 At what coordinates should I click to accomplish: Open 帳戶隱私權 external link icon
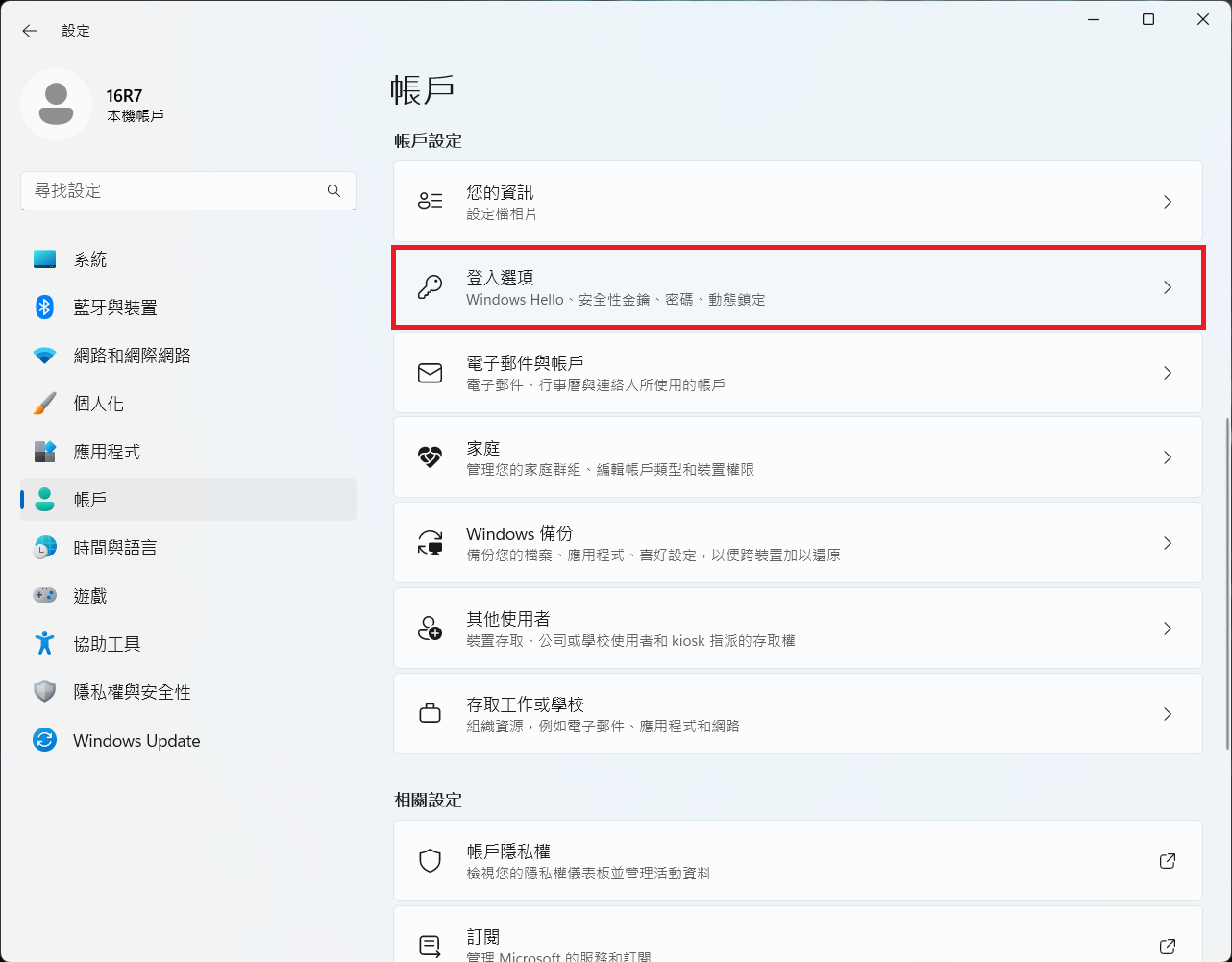(x=1168, y=861)
